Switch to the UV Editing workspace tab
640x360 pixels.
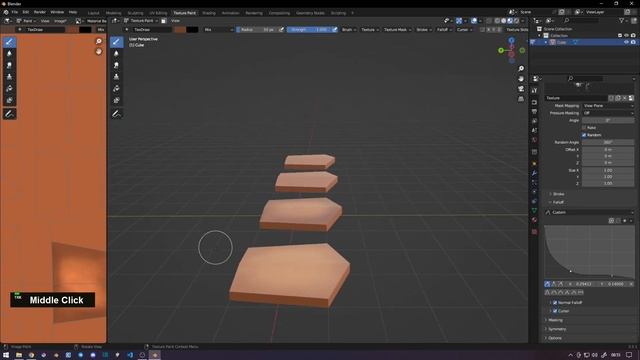click(x=158, y=13)
